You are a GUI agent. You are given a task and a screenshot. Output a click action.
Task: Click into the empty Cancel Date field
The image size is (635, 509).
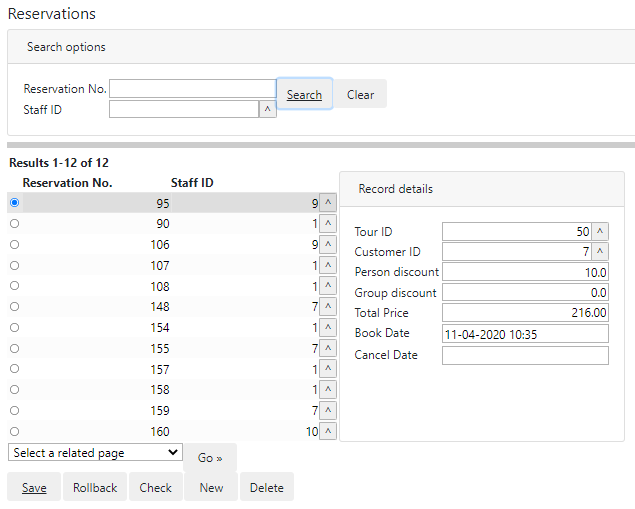point(525,355)
